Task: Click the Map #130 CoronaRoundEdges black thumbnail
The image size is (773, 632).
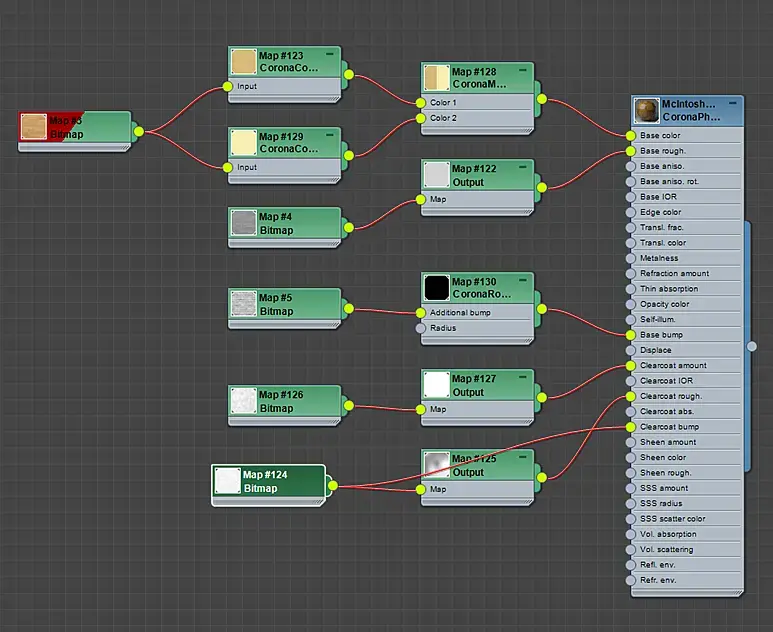Action: [x=436, y=288]
